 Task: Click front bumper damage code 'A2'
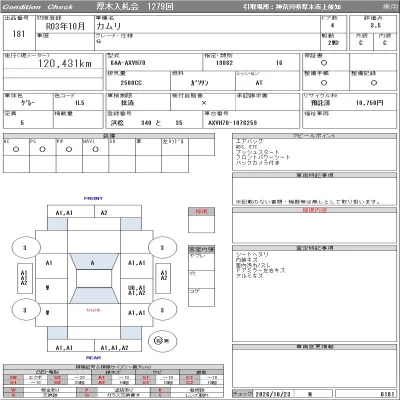[x=104, y=213]
